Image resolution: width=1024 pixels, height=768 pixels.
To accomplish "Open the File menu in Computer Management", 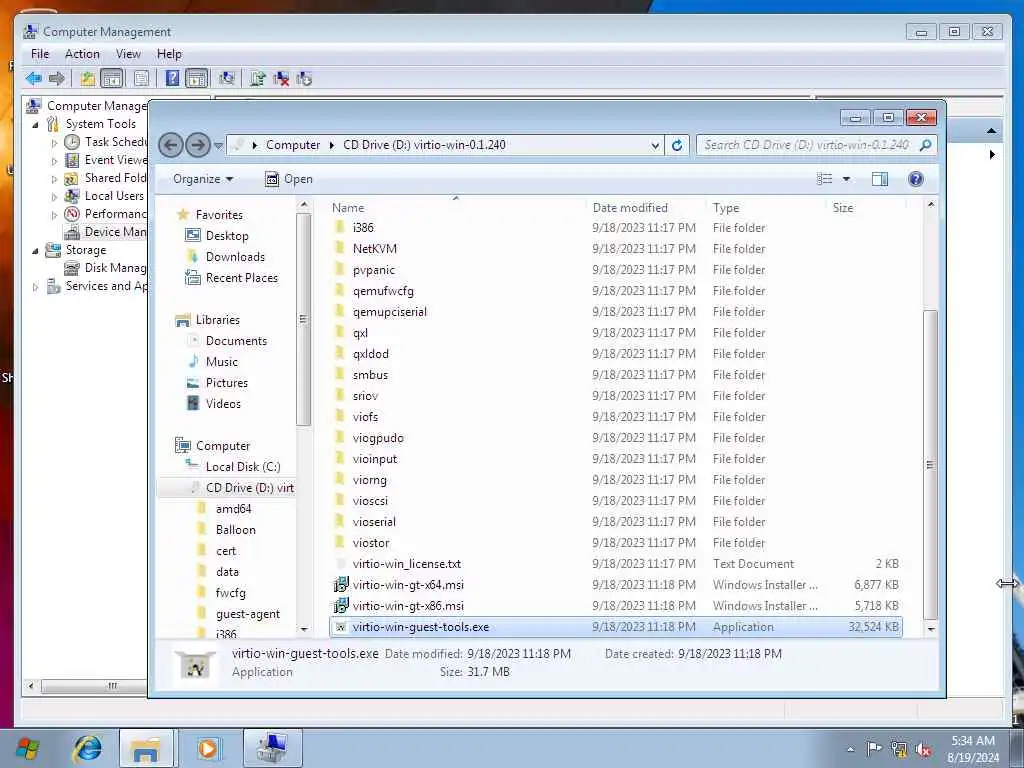I will [40, 54].
